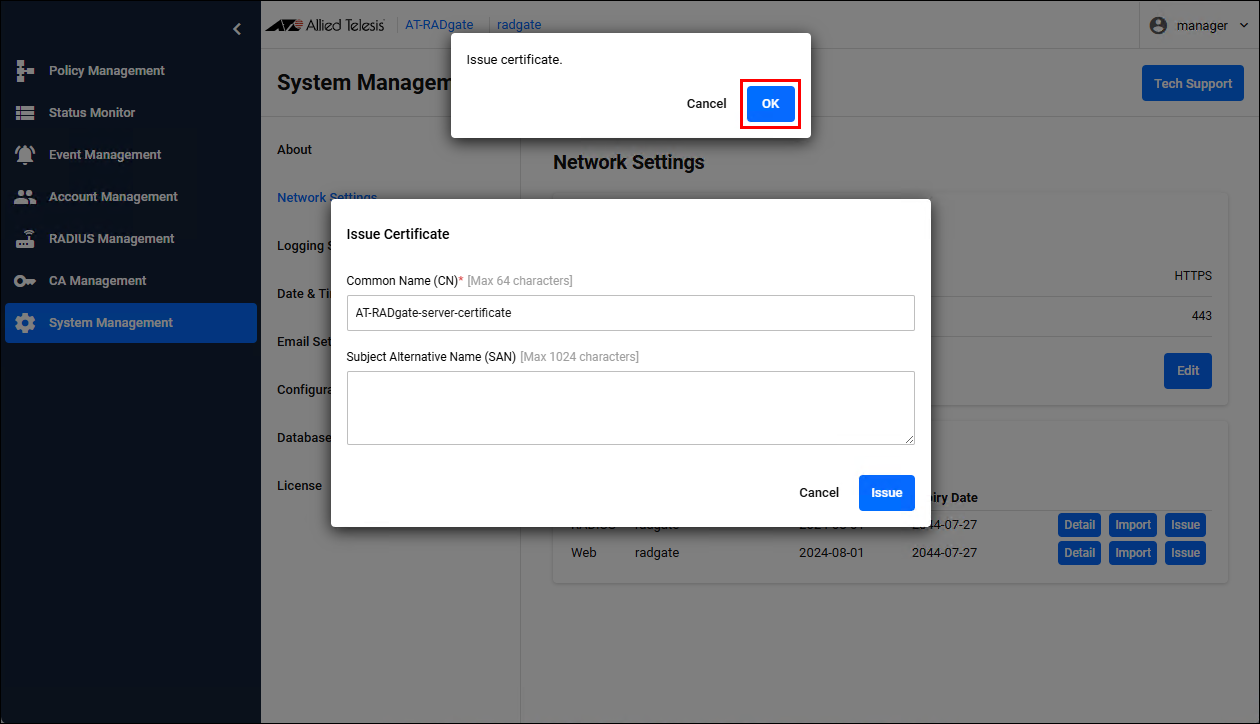
Task: Open the License tab
Action: tap(299, 486)
